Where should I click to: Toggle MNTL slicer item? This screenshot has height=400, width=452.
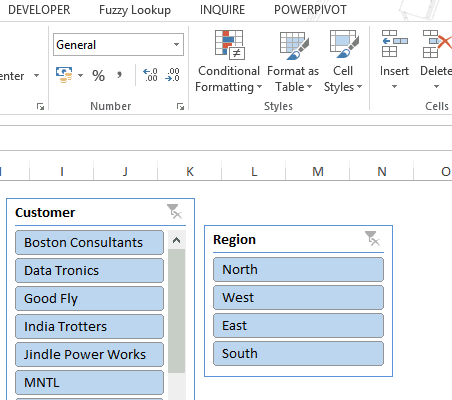[x=89, y=382]
